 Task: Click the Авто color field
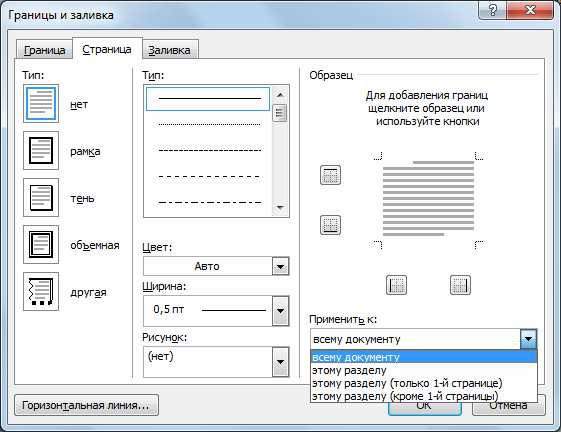(x=208, y=266)
